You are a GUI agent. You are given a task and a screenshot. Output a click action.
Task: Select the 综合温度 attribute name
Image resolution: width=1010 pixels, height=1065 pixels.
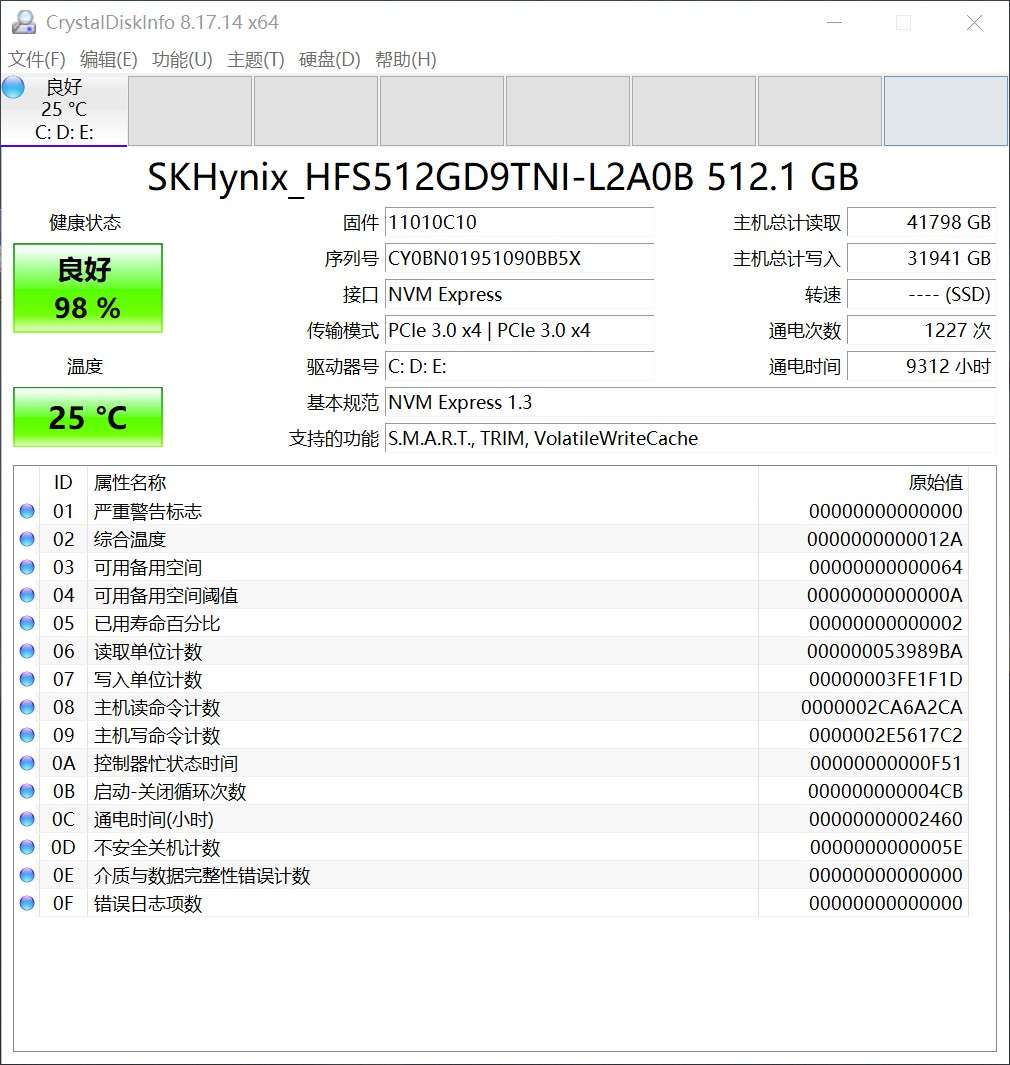(x=130, y=539)
